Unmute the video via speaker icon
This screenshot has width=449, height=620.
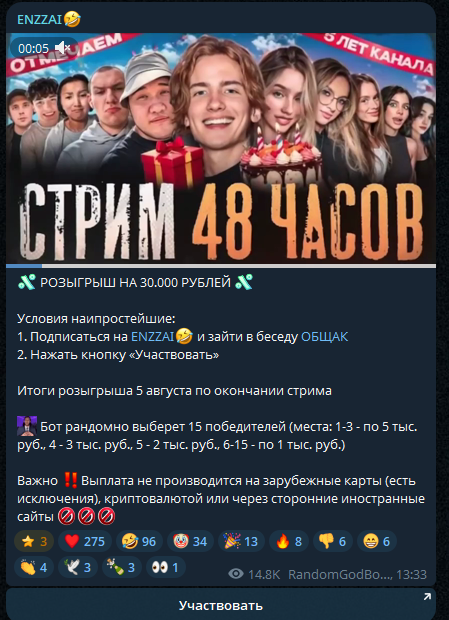(62, 48)
